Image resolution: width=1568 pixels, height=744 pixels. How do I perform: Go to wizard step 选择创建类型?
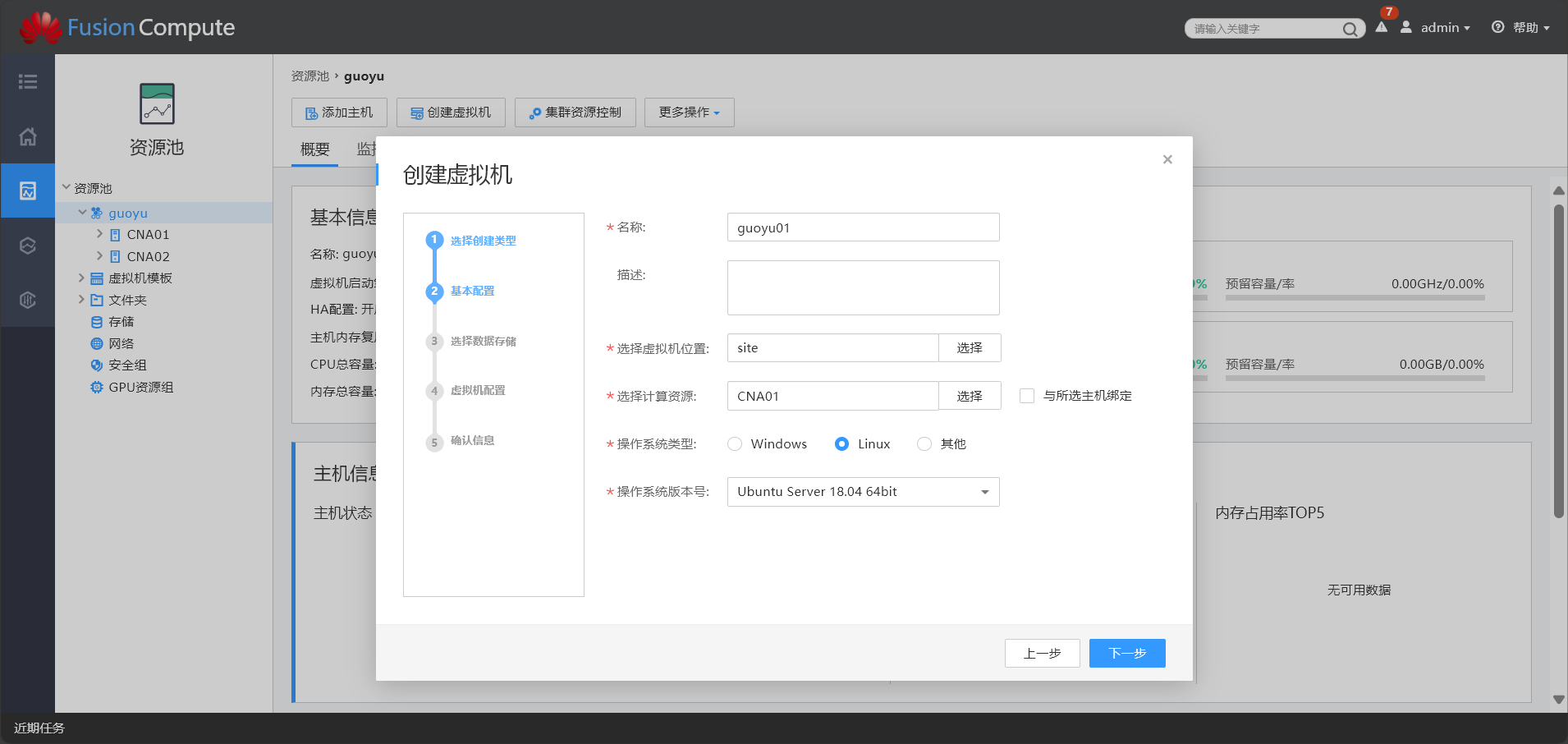pos(483,241)
